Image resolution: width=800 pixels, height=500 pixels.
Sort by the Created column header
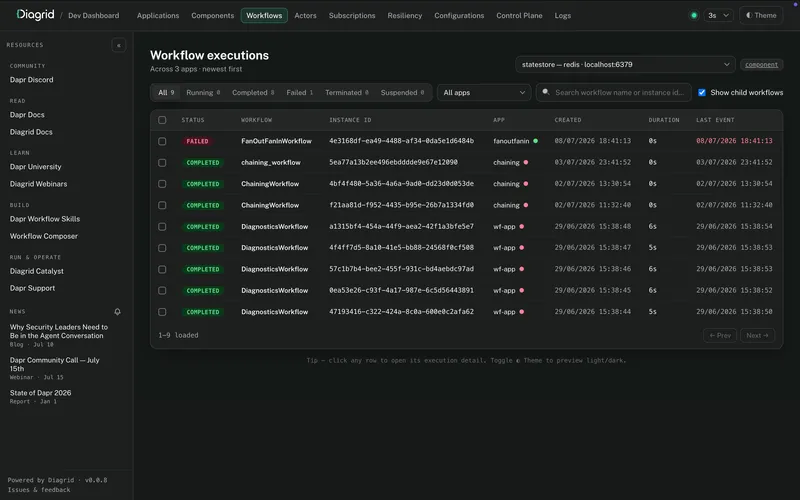click(x=568, y=120)
